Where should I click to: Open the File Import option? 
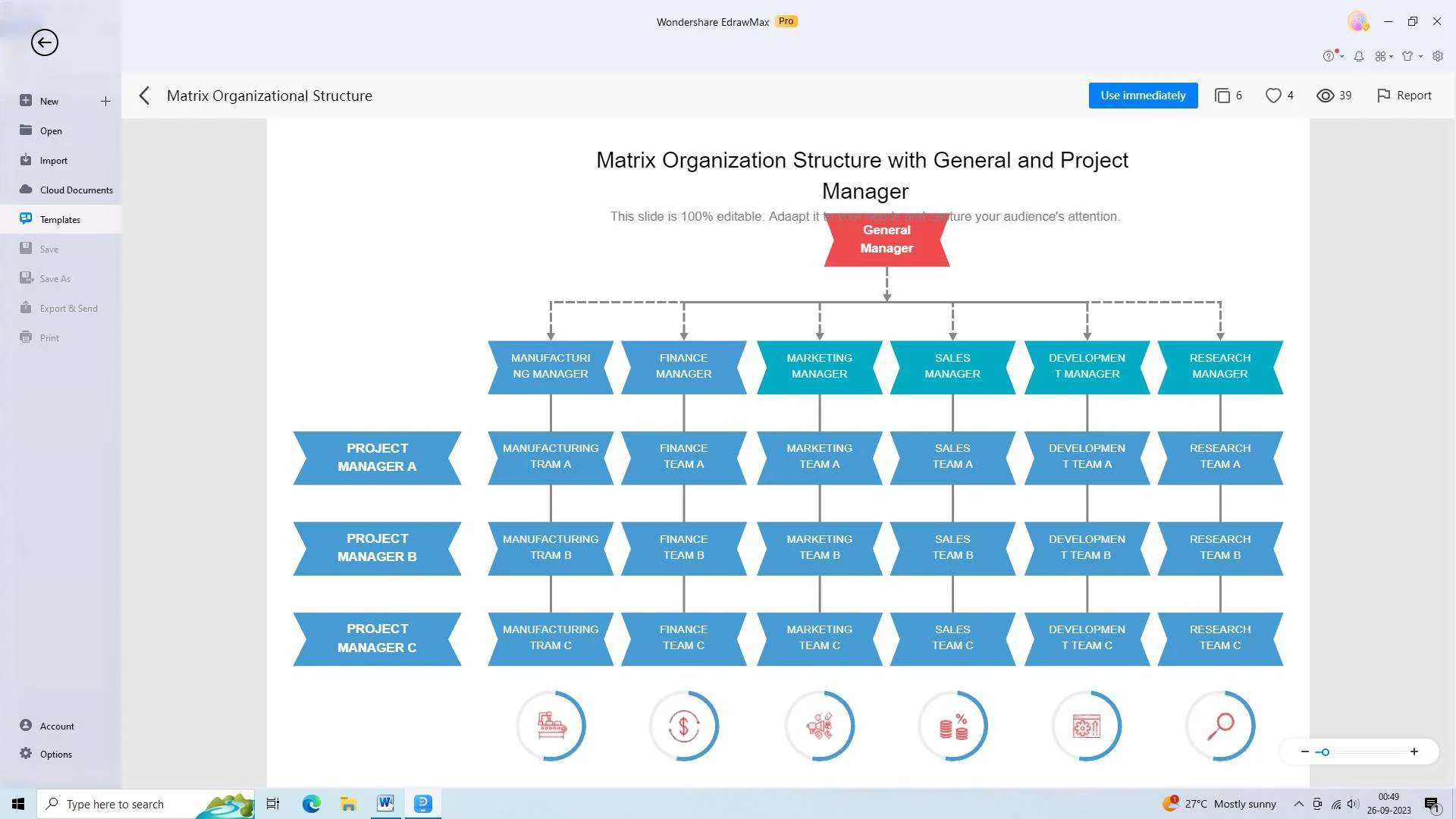(53, 160)
